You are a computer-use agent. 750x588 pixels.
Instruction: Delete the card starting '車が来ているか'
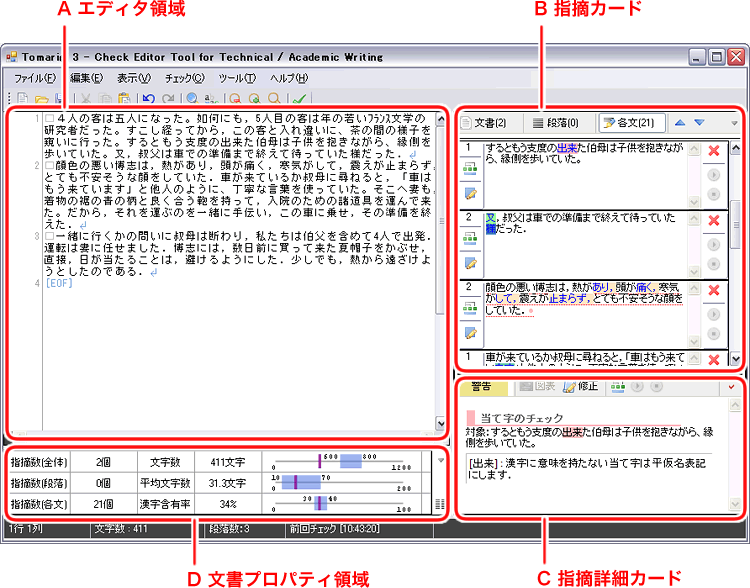[714, 359]
